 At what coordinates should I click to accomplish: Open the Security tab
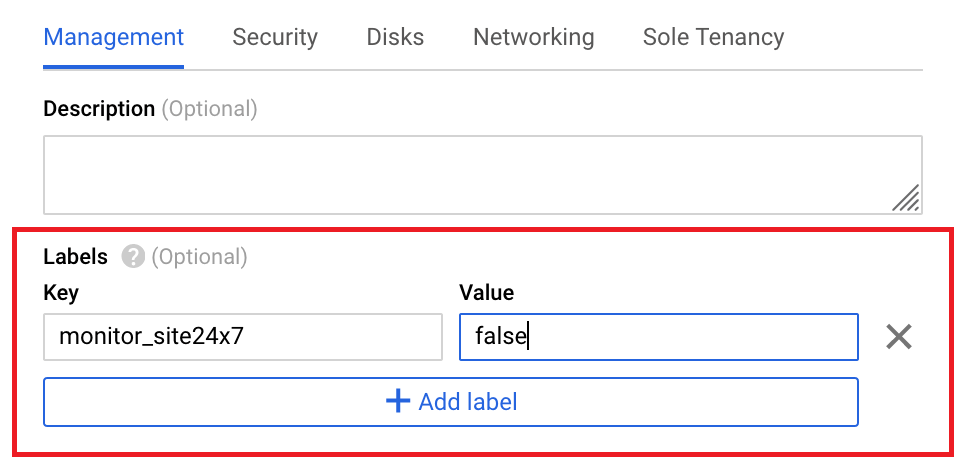pyautogui.click(x=275, y=38)
